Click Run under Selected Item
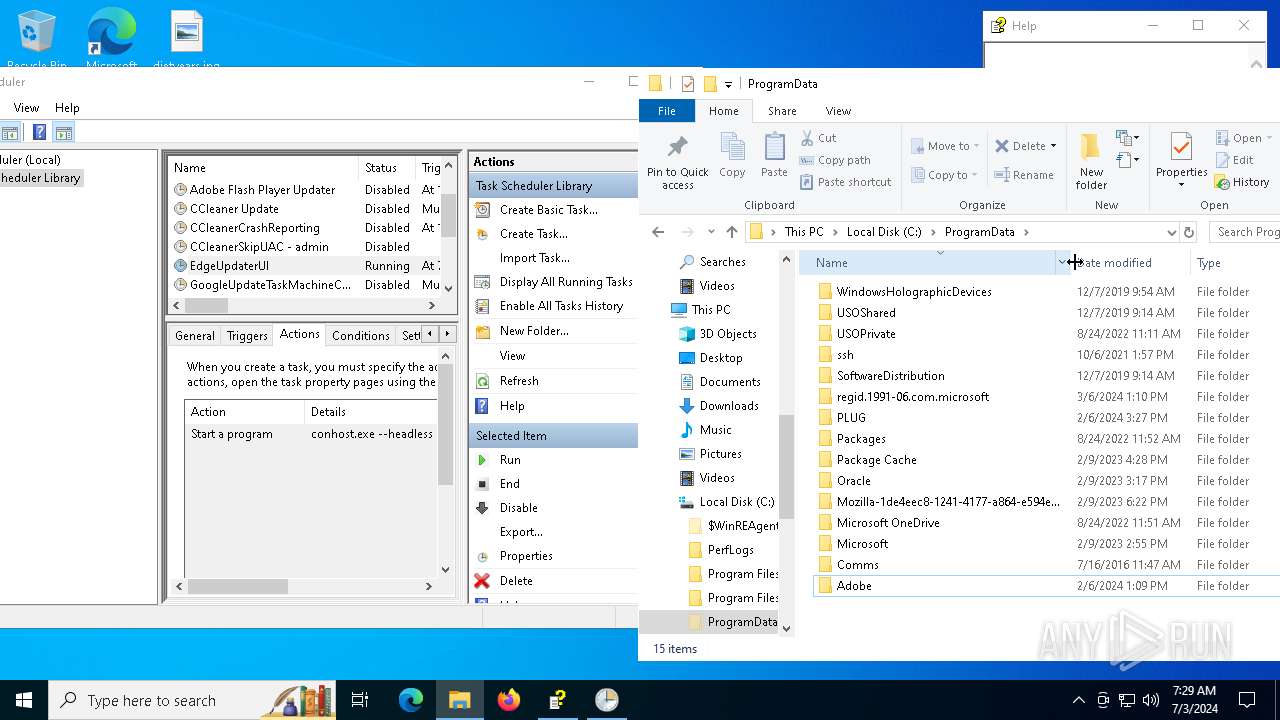This screenshot has height=720, width=1280. pos(510,460)
